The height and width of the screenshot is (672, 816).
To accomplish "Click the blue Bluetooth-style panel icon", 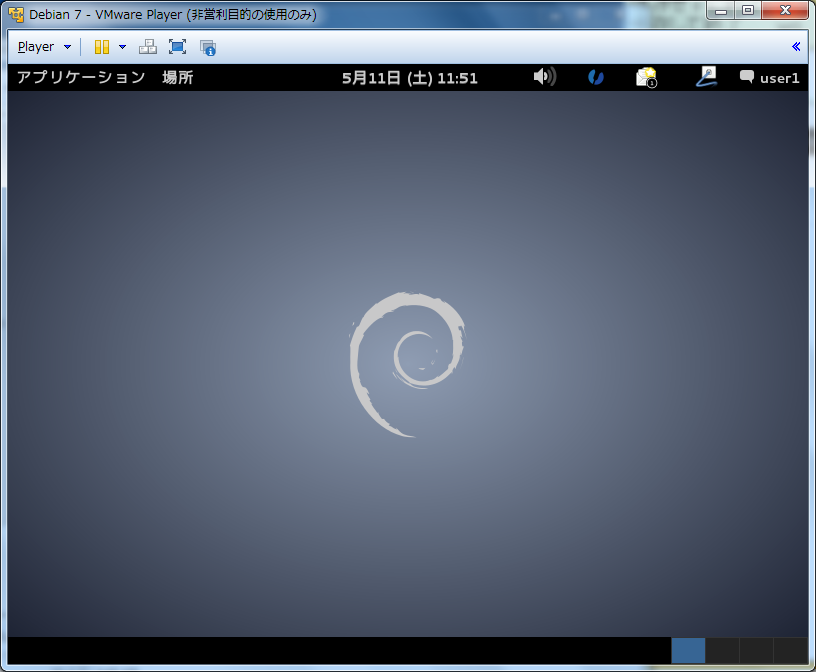I will [x=596, y=77].
